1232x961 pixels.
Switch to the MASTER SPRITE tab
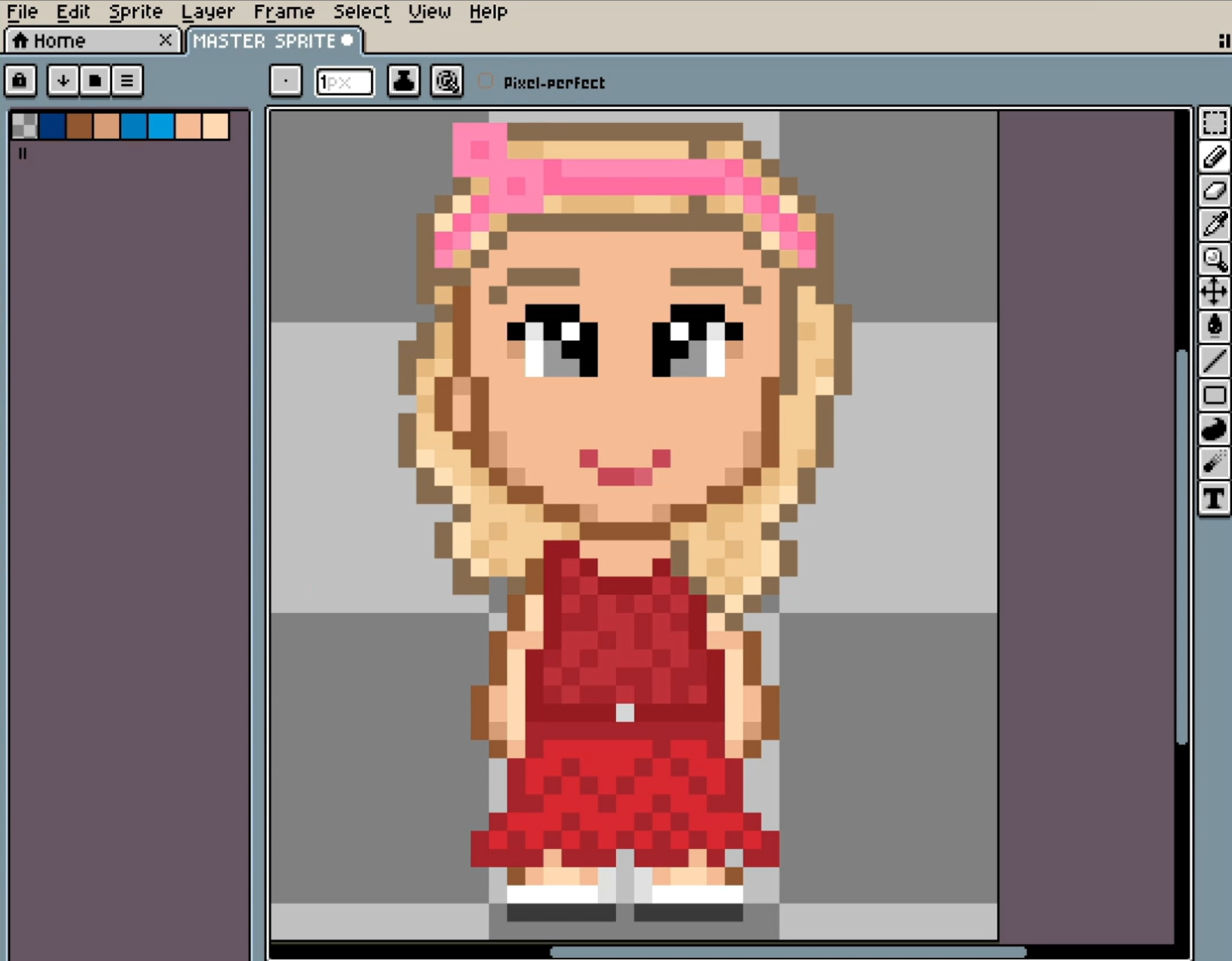tap(274, 40)
